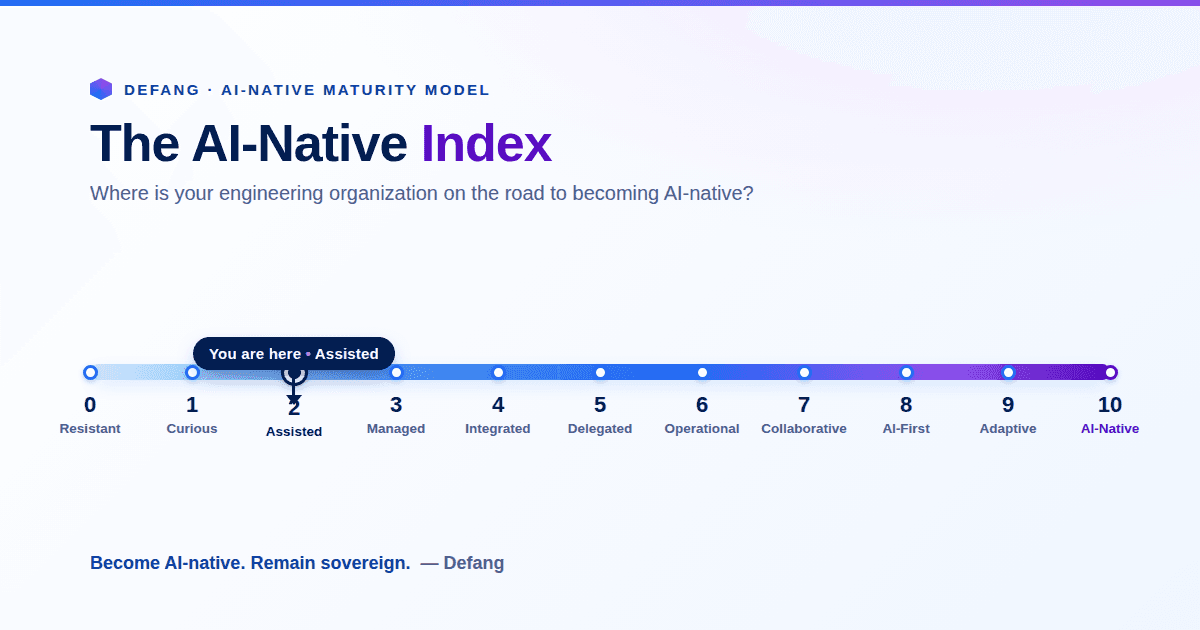The height and width of the screenshot is (630, 1200).
Task: Click the Defang hexagon logo icon
Action: [x=101, y=89]
